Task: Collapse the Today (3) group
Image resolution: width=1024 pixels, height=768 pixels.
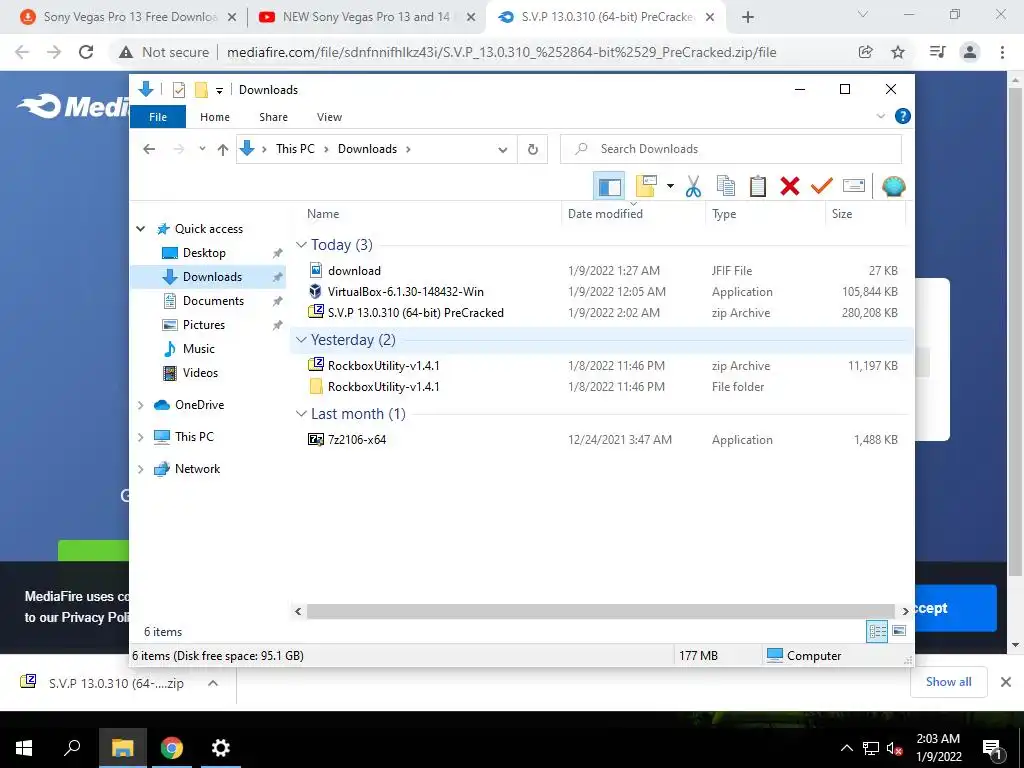Action: coord(301,245)
